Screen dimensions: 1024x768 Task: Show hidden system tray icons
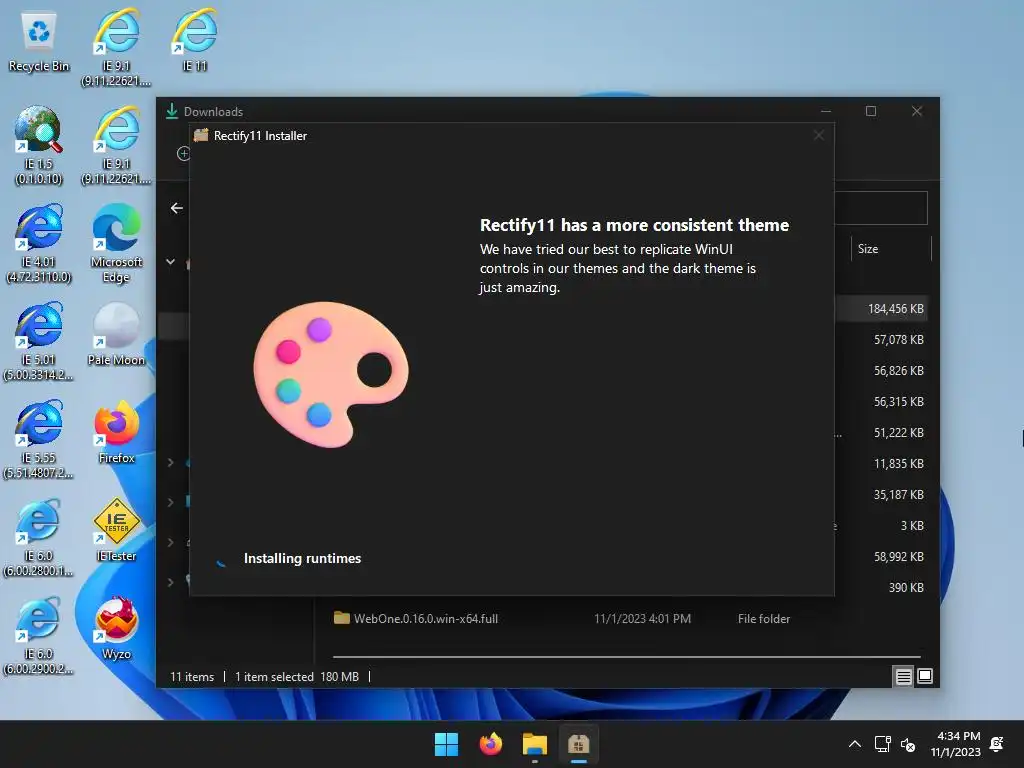[x=854, y=744]
